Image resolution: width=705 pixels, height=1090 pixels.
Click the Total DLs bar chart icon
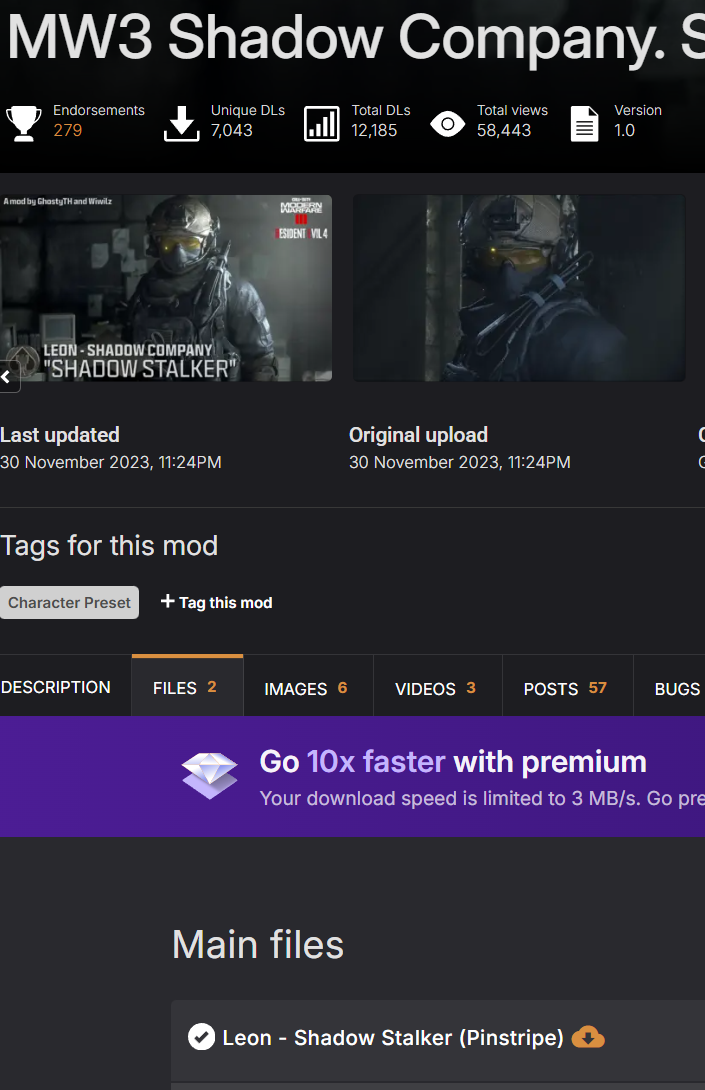(322, 124)
